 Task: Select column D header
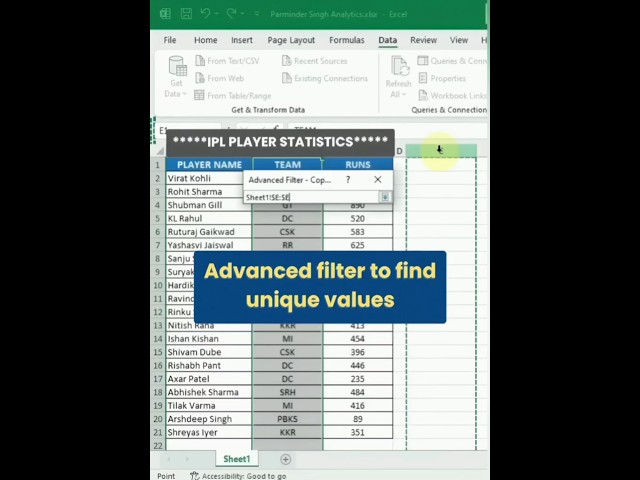[x=399, y=151]
